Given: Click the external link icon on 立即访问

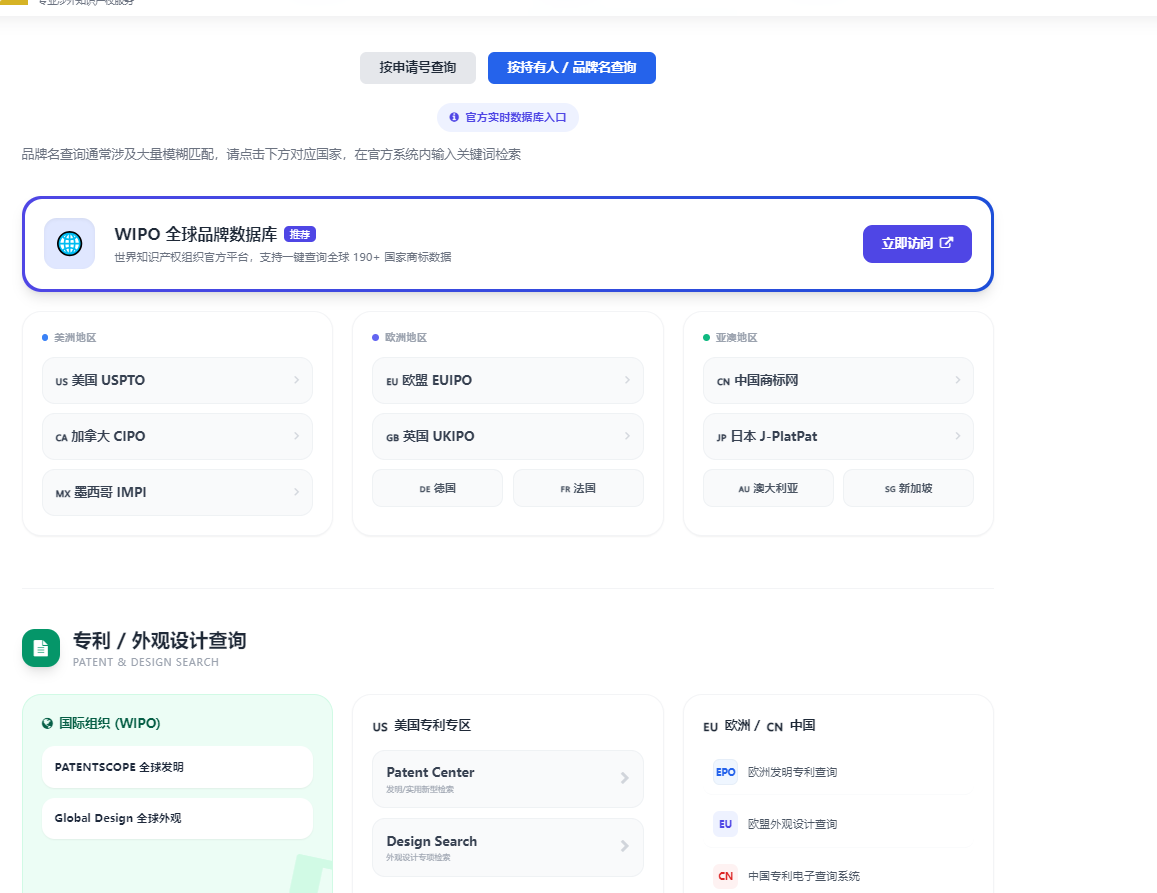Looking at the screenshot, I should pyautogui.click(x=947, y=243).
